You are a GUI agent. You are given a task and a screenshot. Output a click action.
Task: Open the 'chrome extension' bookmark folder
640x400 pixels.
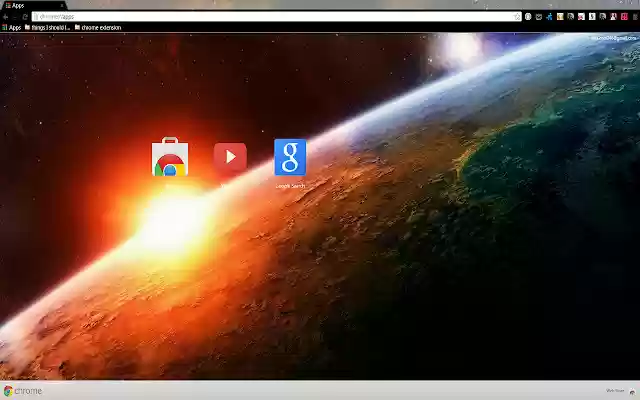click(x=98, y=27)
